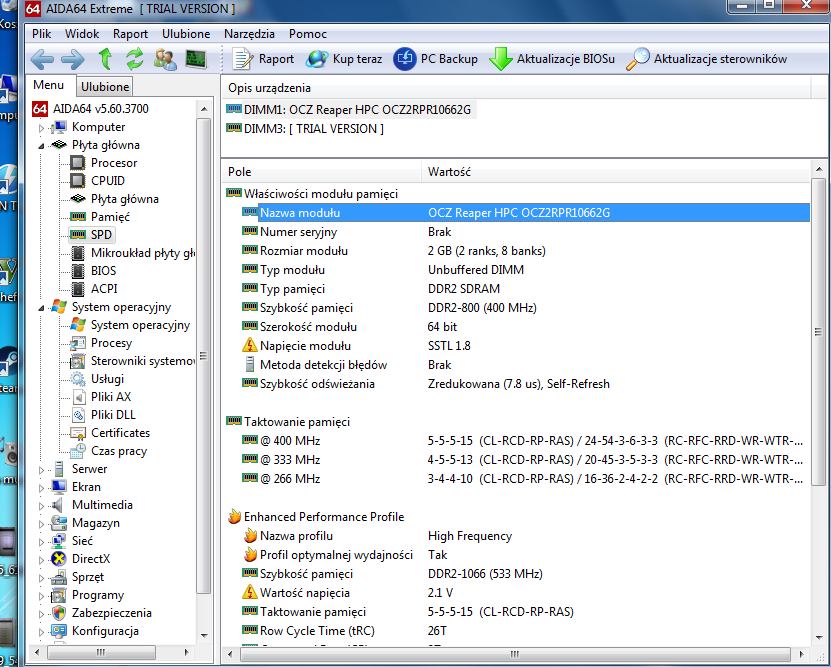Select Pliki DLL in the tree

pyautogui.click(x=113, y=415)
